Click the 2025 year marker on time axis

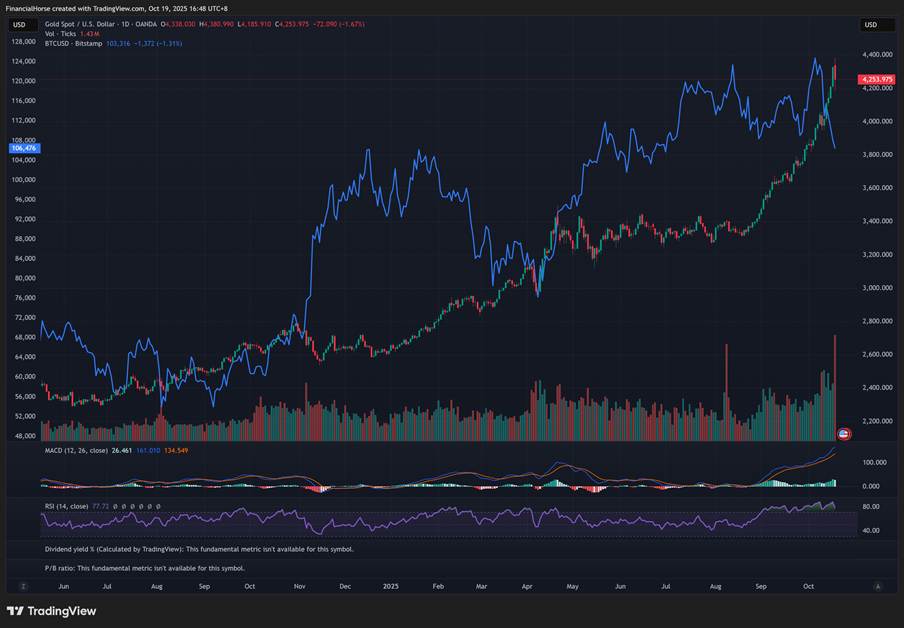point(391,586)
